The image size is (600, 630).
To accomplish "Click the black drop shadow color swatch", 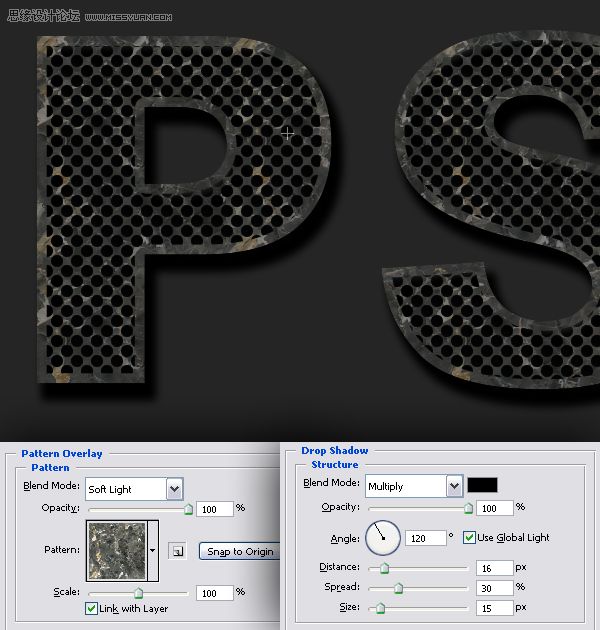I will (482, 485).
